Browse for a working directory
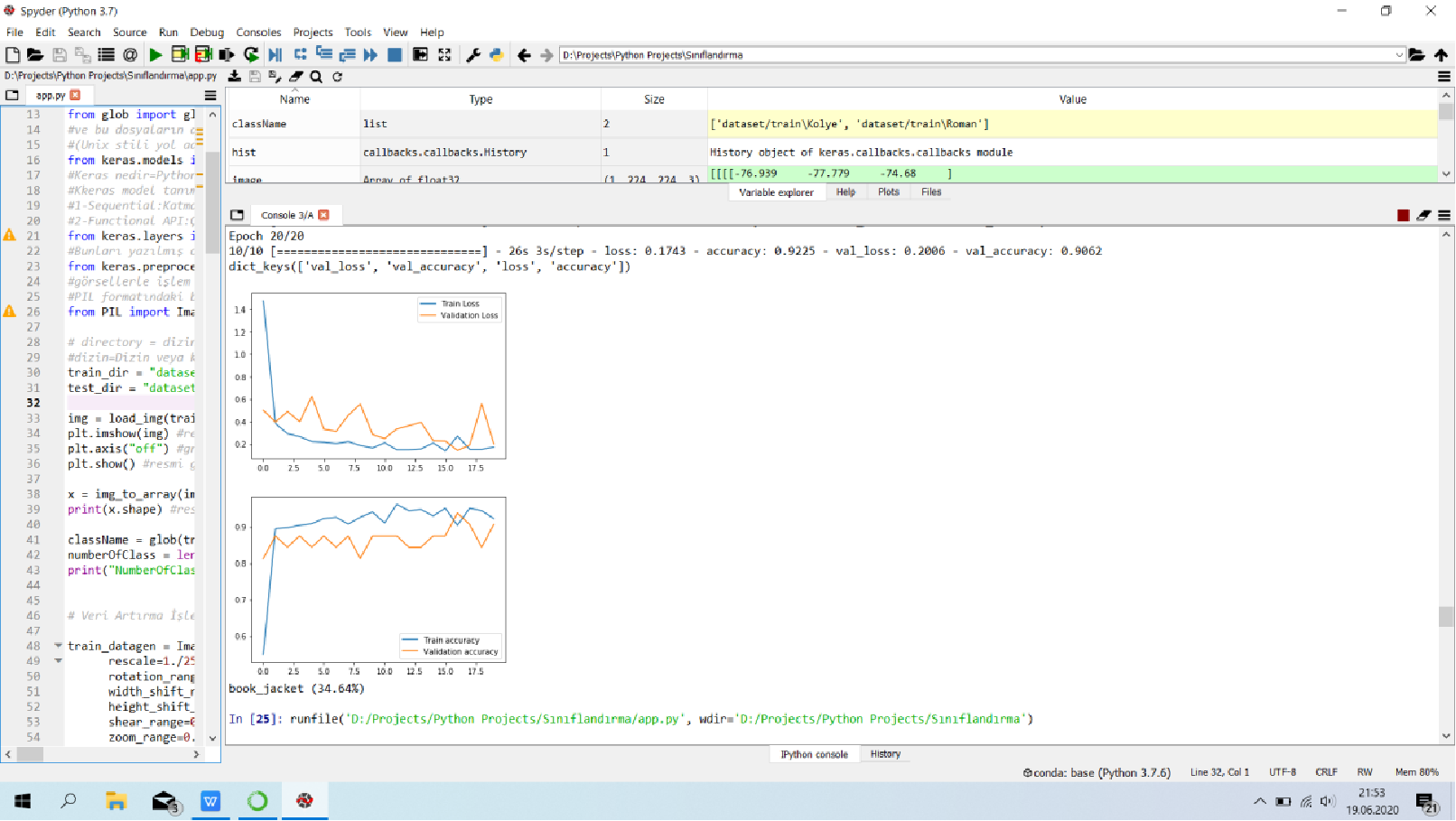 [1417, 55]
